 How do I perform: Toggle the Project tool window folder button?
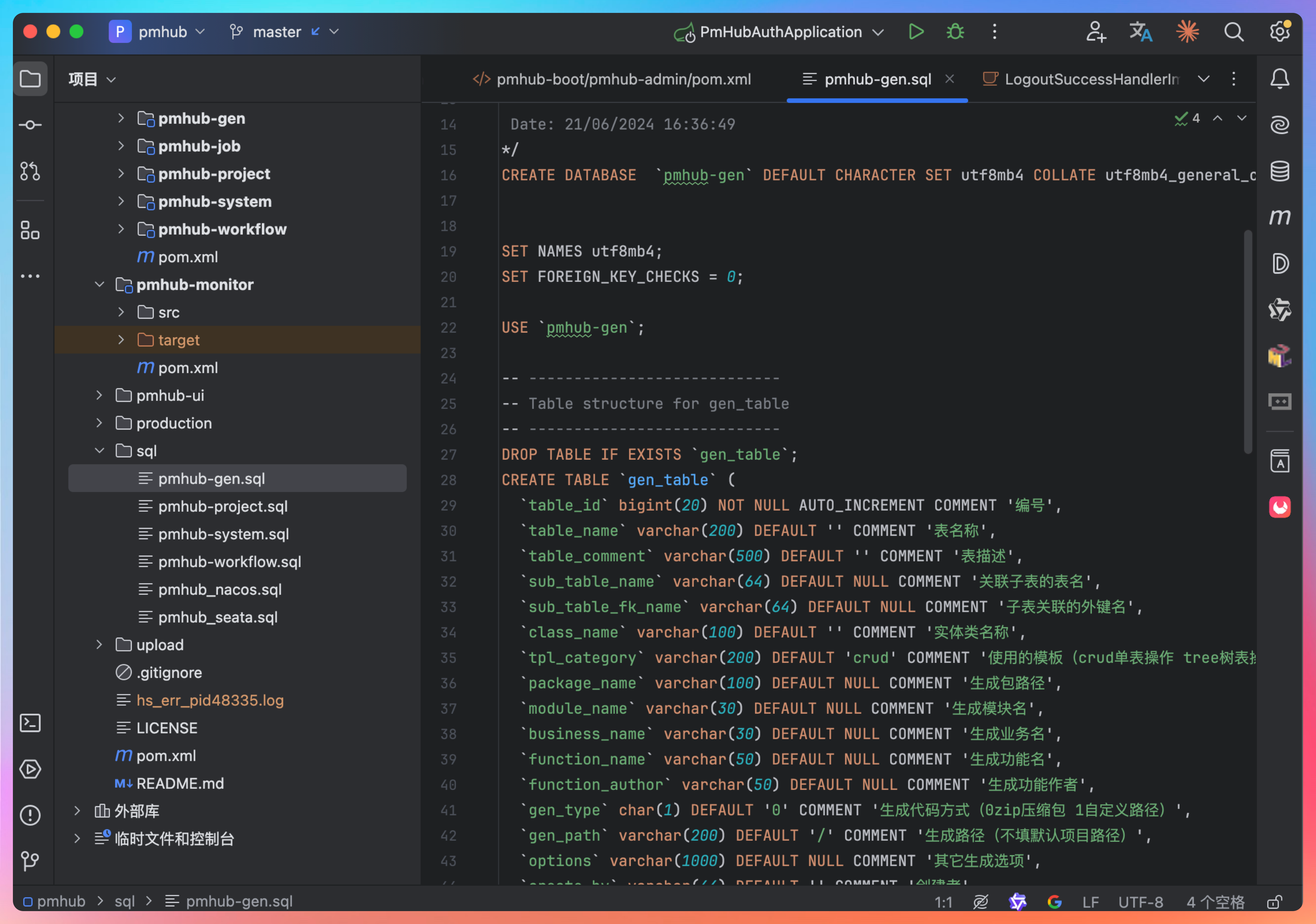(x=30, y=78)
